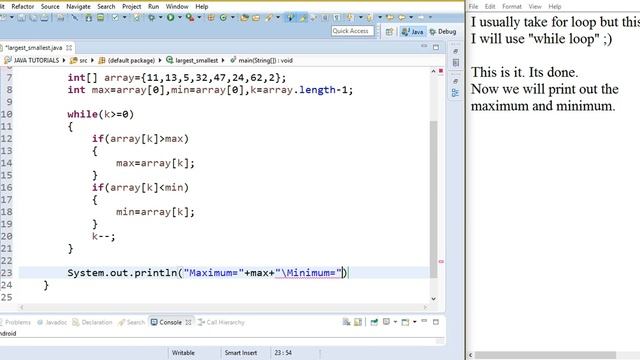Close the Console view tab
Screen dimensions: 640x360
[188, 322]
